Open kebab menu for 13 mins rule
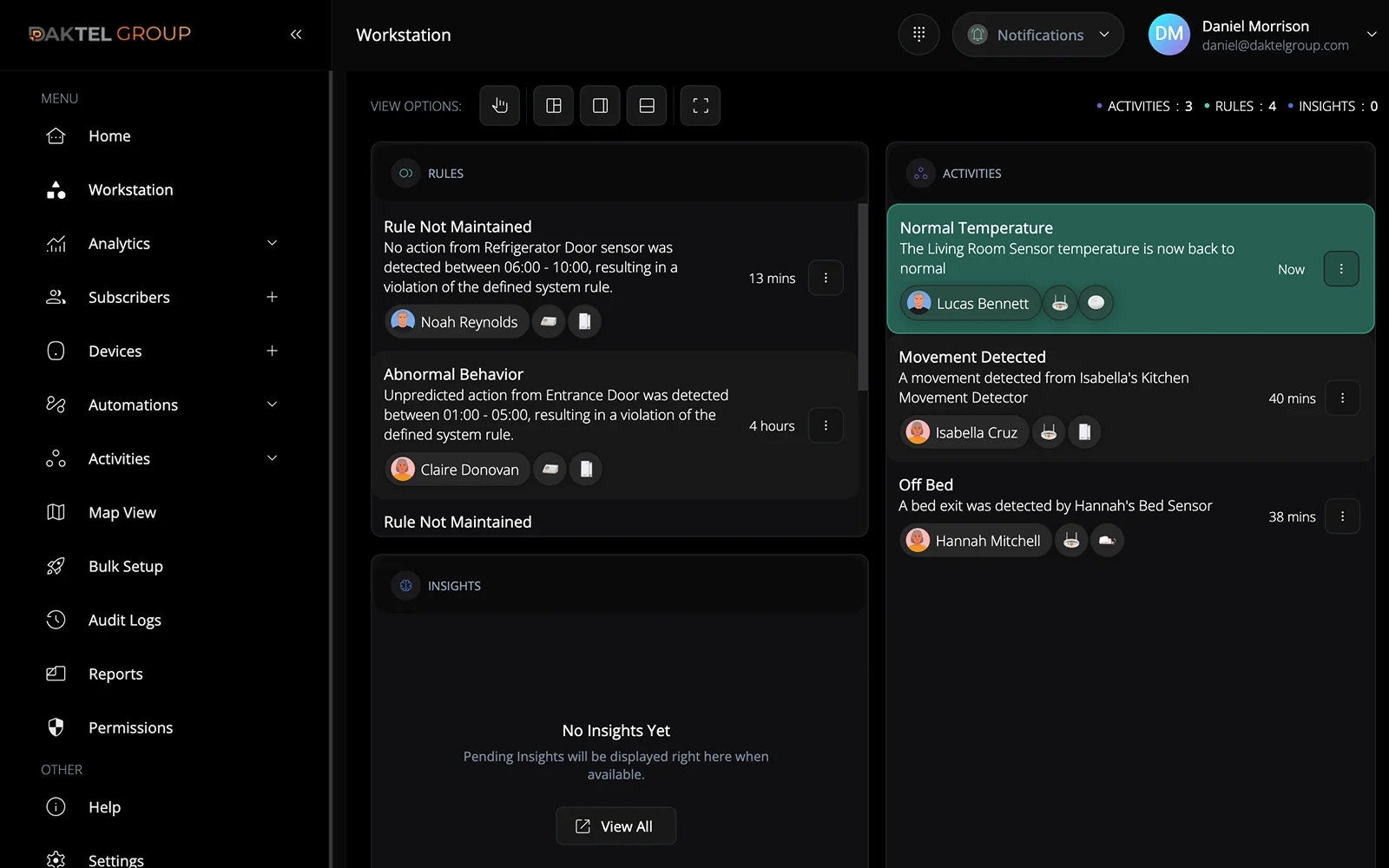This screenshot has width=1389, height=868. (x=826, y=278)
